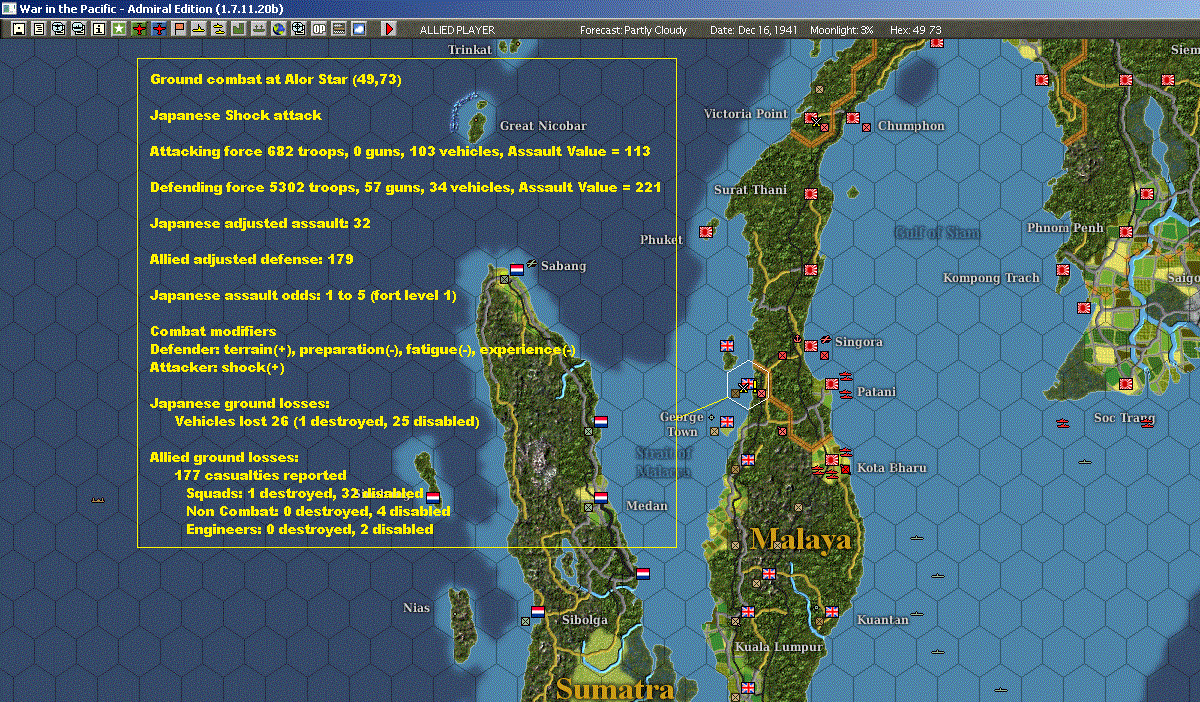The height and width of the screenshot is (702, 1200).
Task: Click the green factory toolbar icon
Action: tap(238, 29)
